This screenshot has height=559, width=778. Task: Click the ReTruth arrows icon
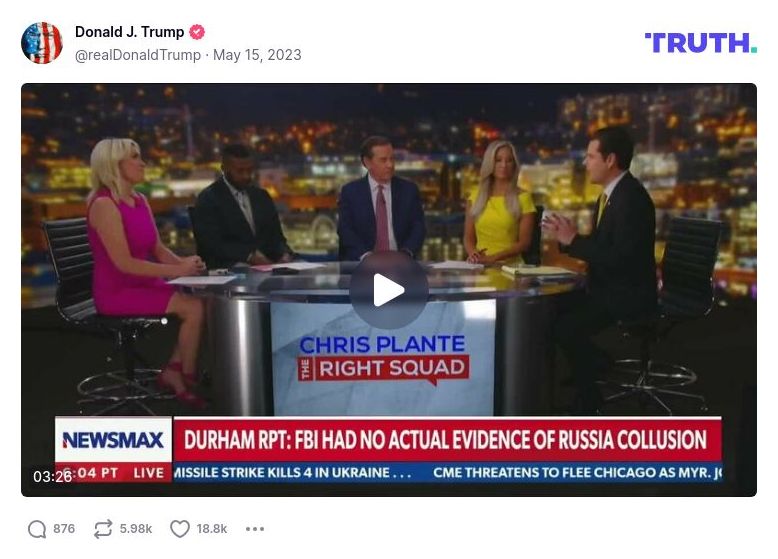point(103,529)
